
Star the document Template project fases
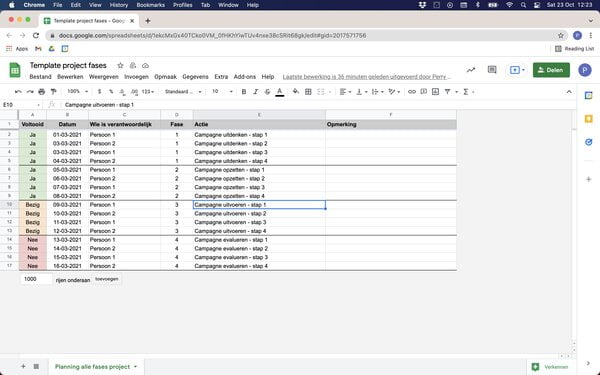(x=120, y=65)
